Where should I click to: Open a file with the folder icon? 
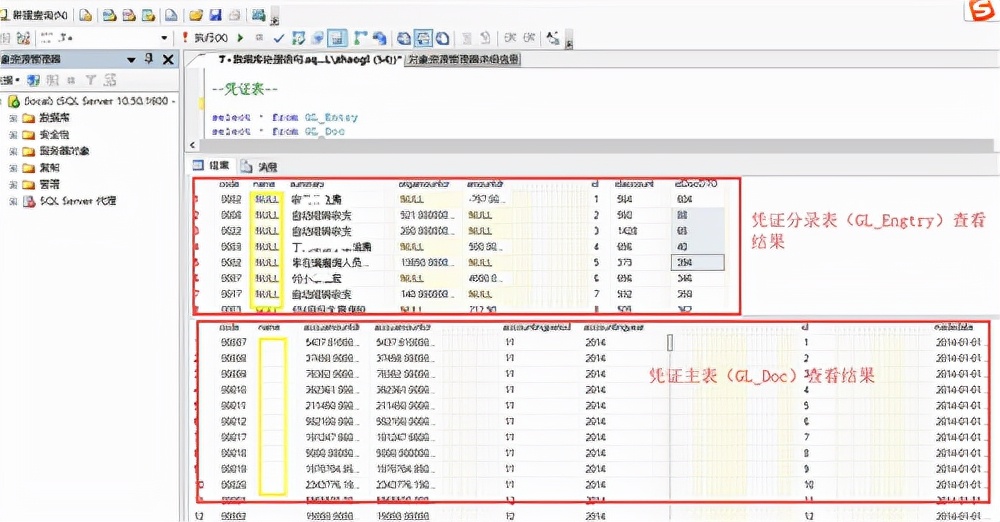click(x=196, y=15)
